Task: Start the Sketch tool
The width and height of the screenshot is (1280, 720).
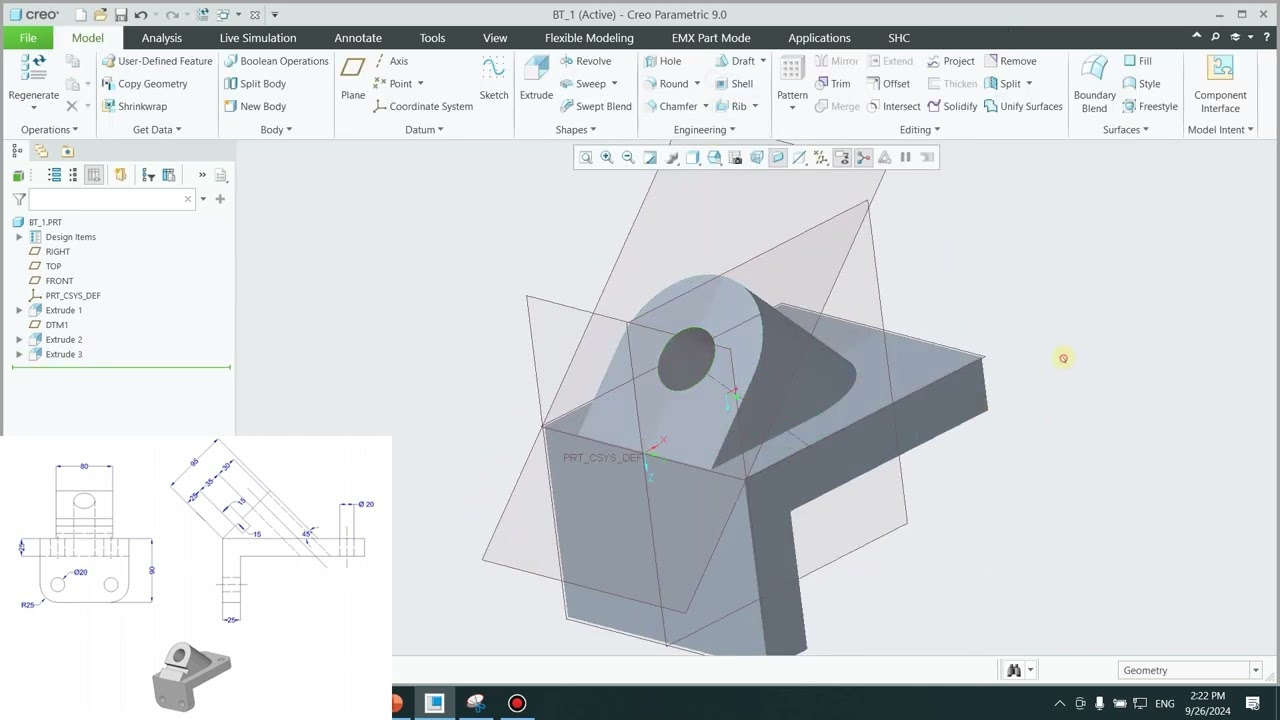Action: point(494,78)
